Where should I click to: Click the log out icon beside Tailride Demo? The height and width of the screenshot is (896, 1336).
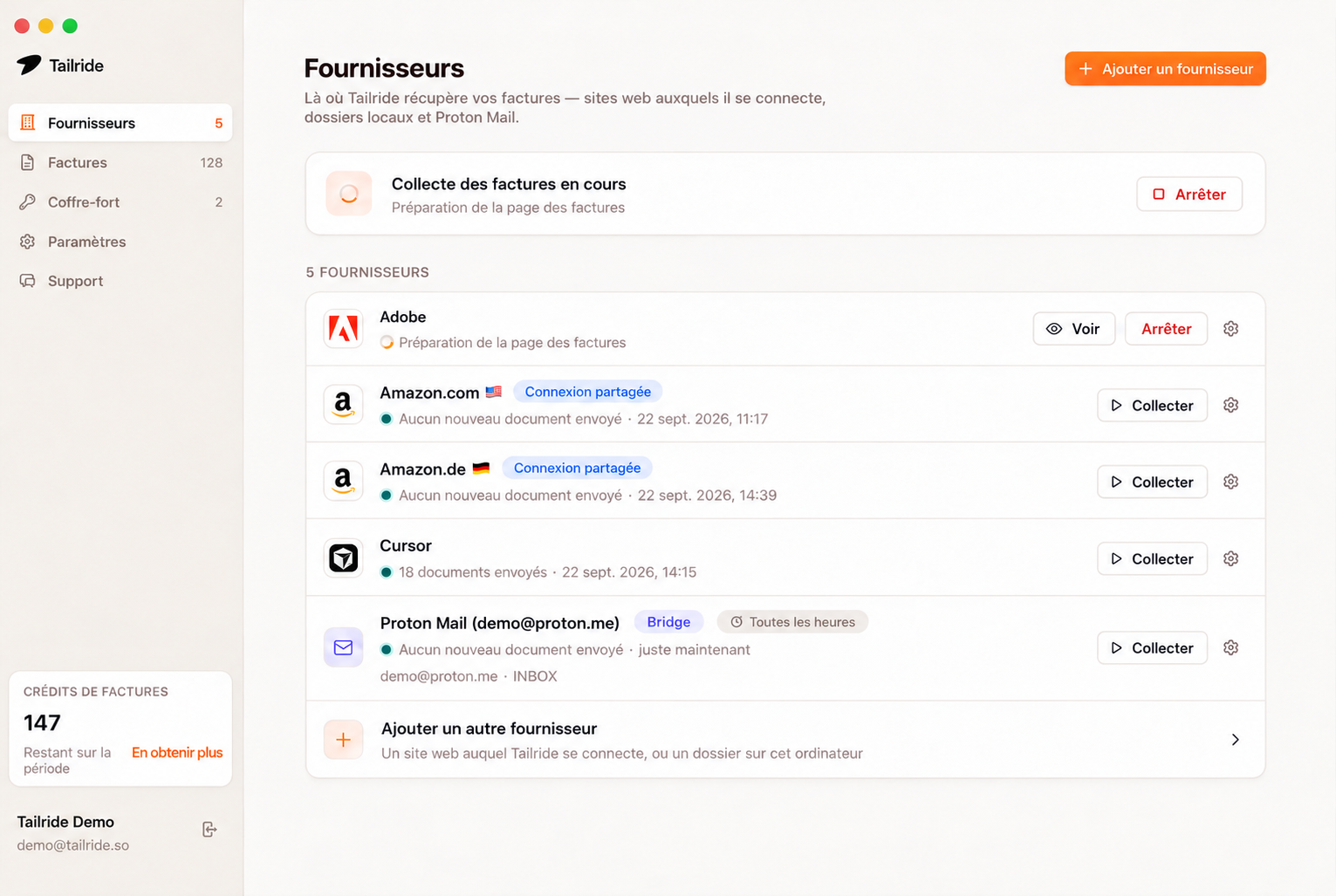coord(209,829)
